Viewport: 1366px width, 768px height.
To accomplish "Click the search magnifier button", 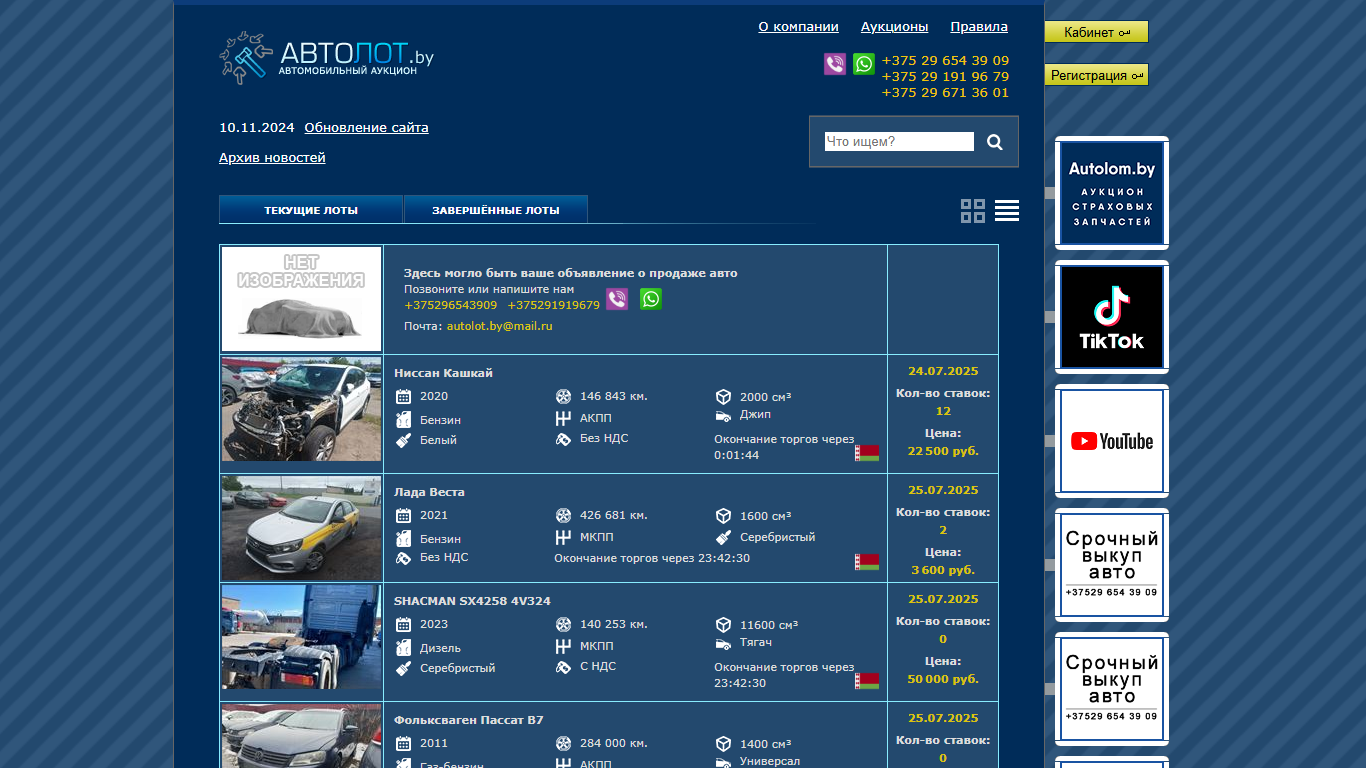I will point(995,142).
